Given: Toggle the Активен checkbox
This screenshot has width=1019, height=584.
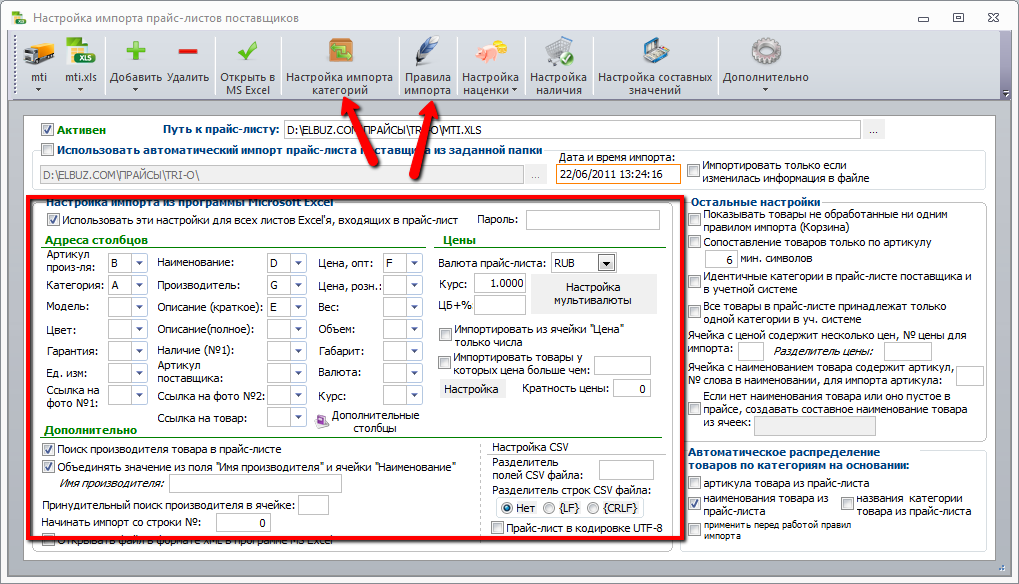Looking at the screenshot, I should point(47,130).
